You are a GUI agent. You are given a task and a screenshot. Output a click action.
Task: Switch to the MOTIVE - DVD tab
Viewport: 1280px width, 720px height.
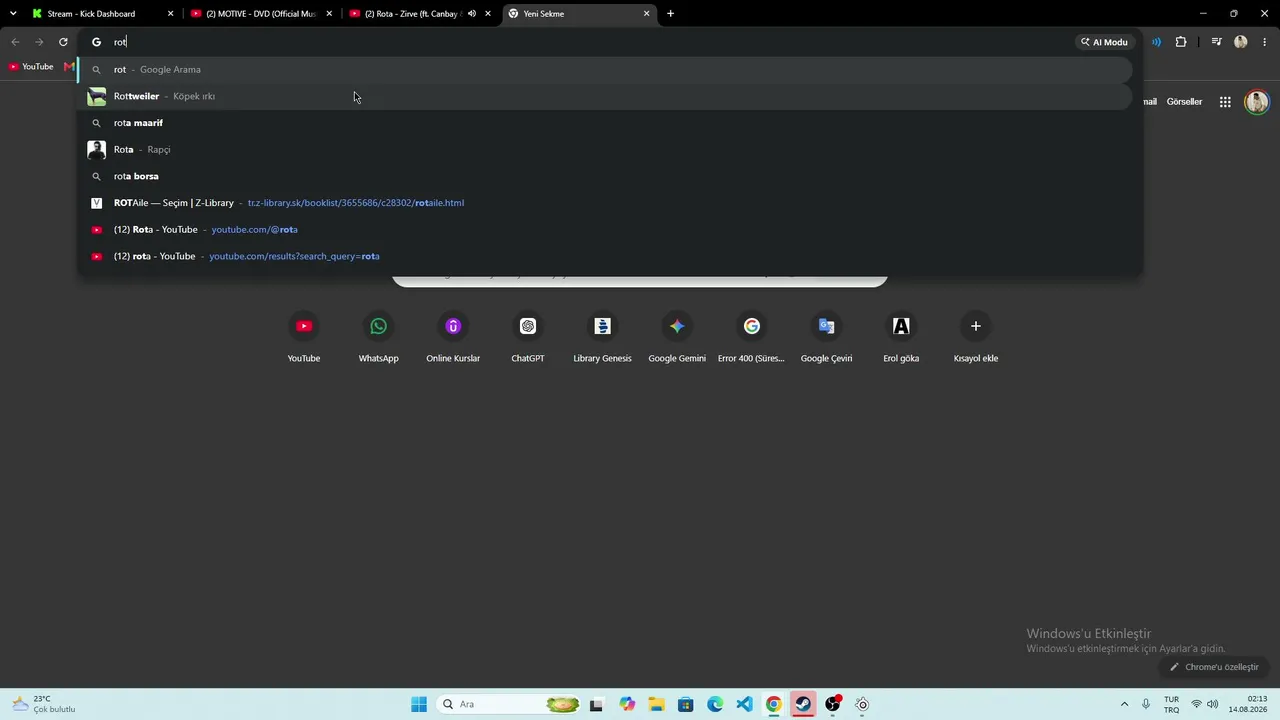pyautogui.click(x=262, y=14)
